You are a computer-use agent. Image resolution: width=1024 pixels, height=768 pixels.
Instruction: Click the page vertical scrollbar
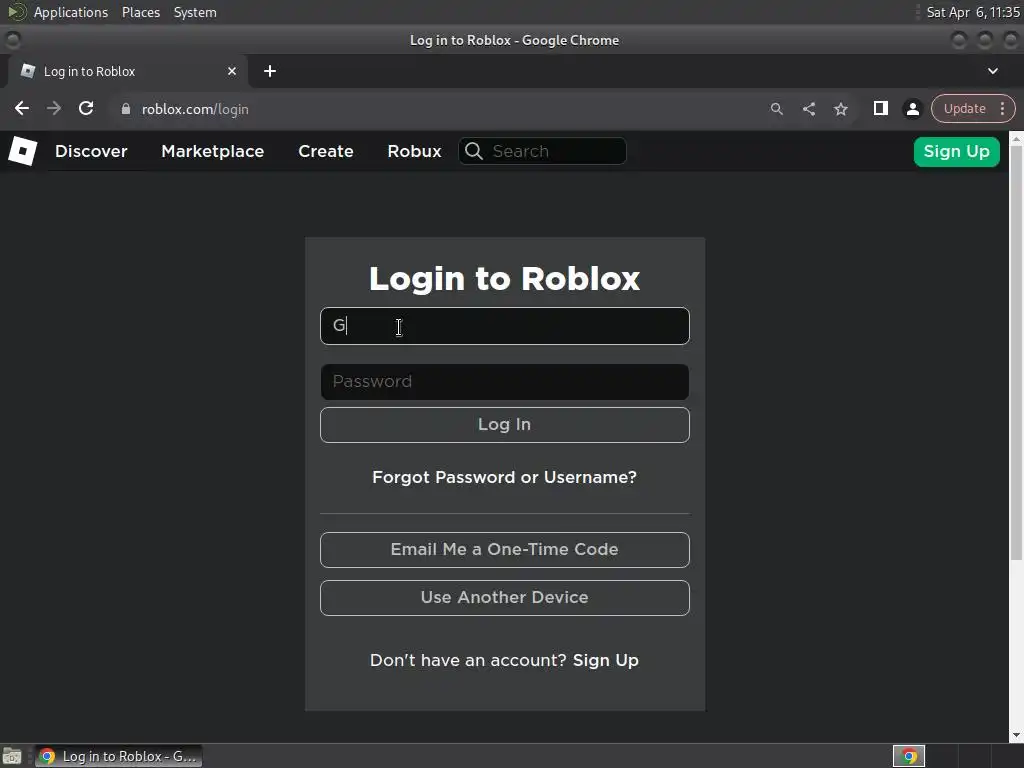tap(1016, 353)
